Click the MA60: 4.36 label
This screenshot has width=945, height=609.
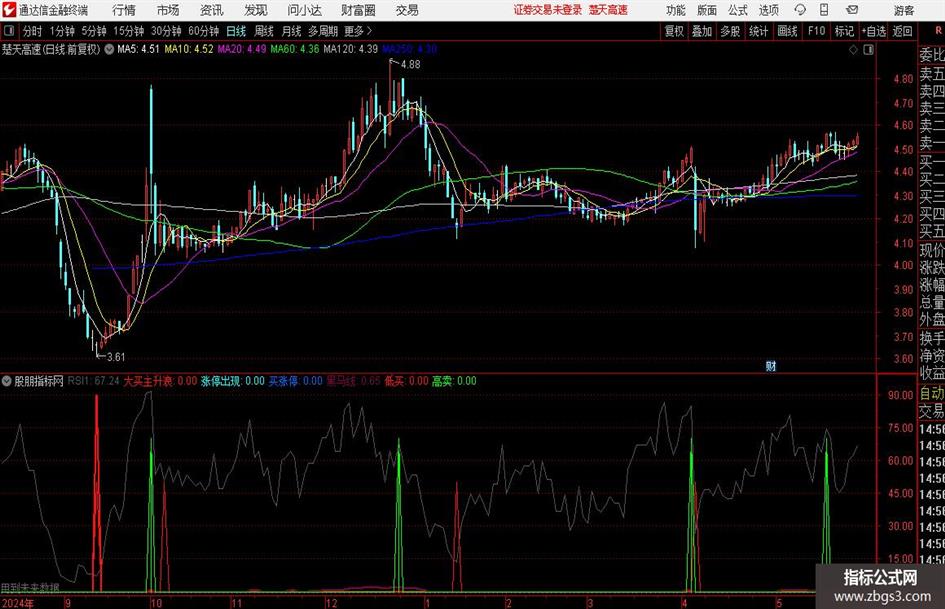295,49
